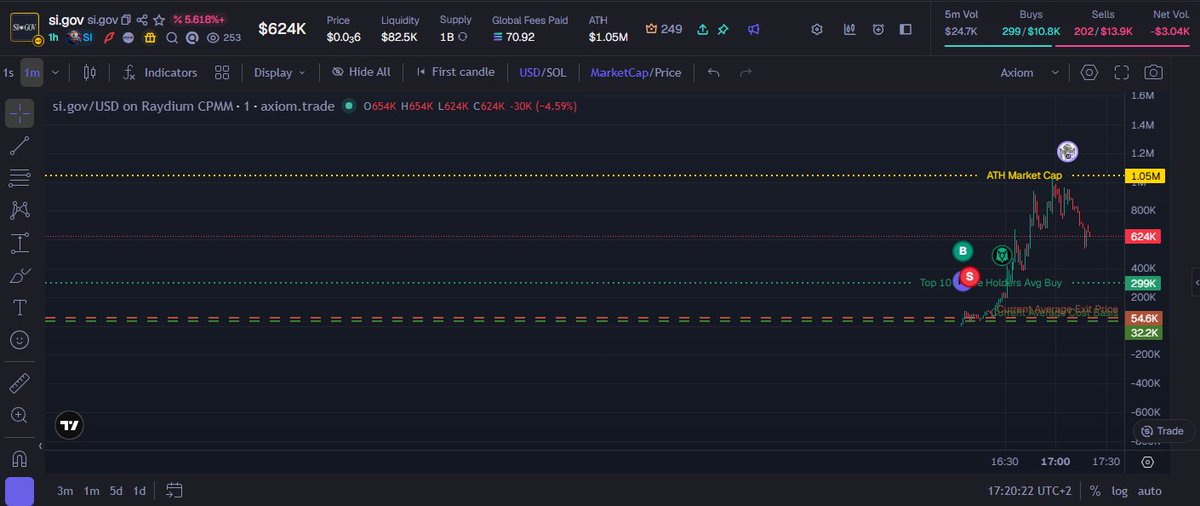Screen dimensions: 1200x506
Task: Toggle Hide All overlays
Action: [x=361, y=72]
